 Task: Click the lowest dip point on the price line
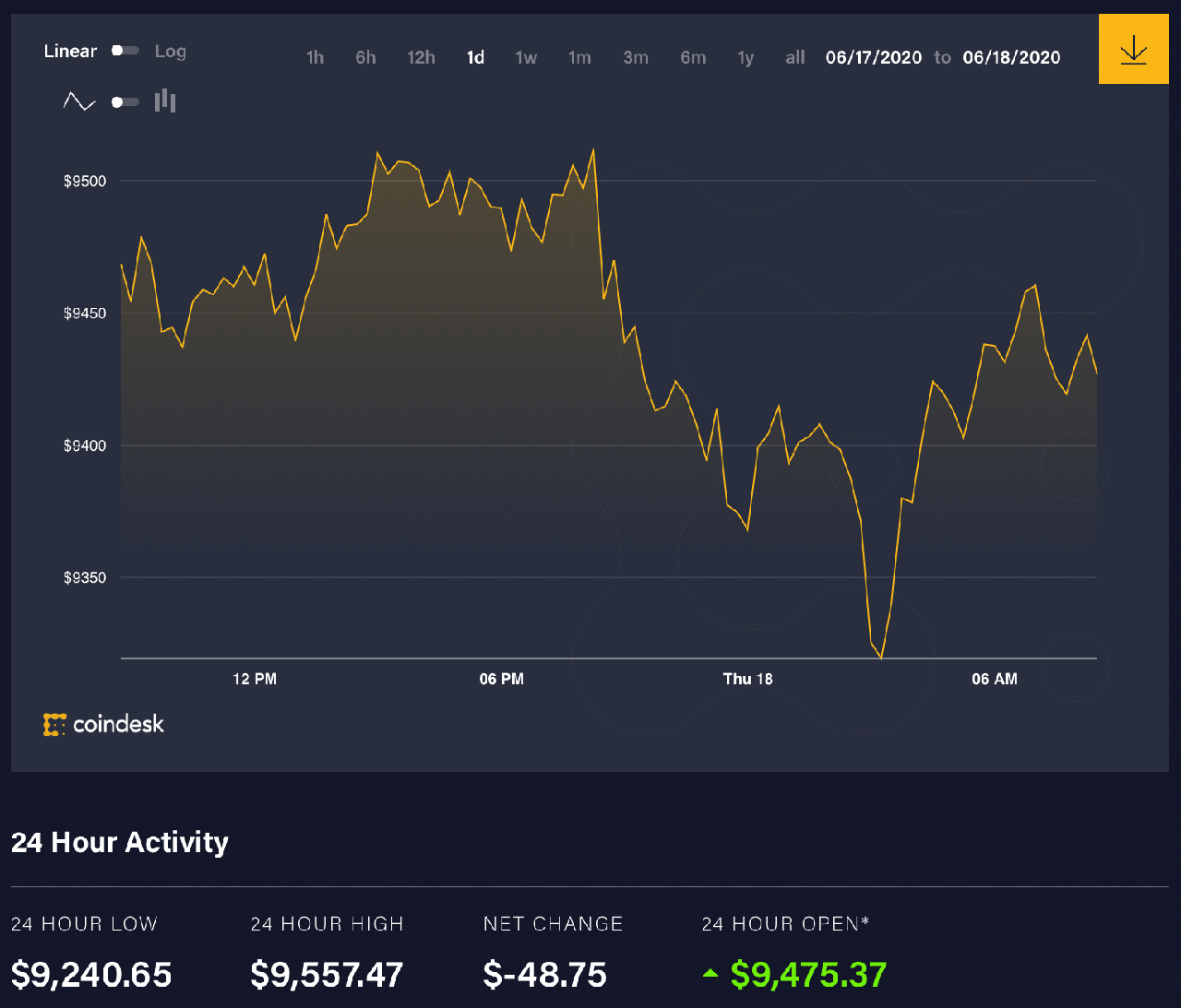(x=881, y=657)
